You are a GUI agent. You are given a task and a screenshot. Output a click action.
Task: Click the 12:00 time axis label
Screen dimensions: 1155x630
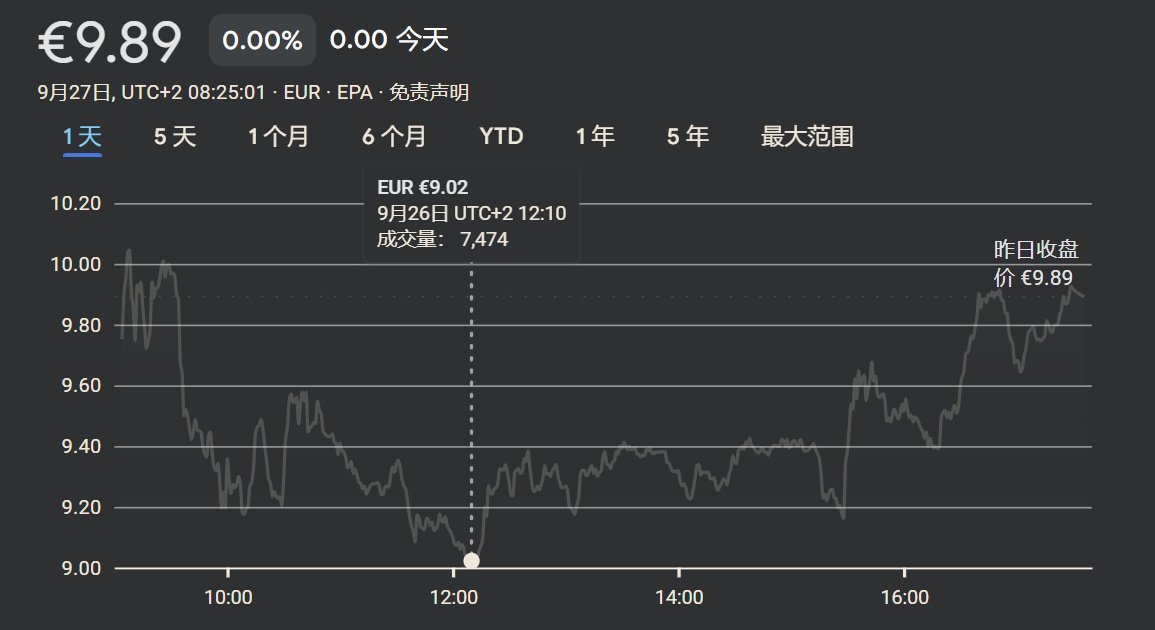click(454, 597)
